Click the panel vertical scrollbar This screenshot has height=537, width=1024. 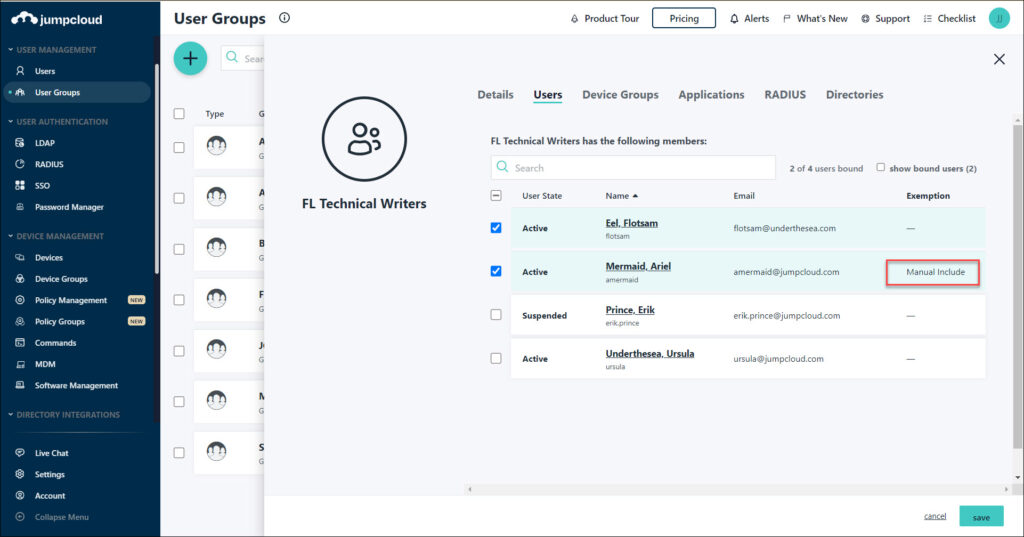(1017, 286)
